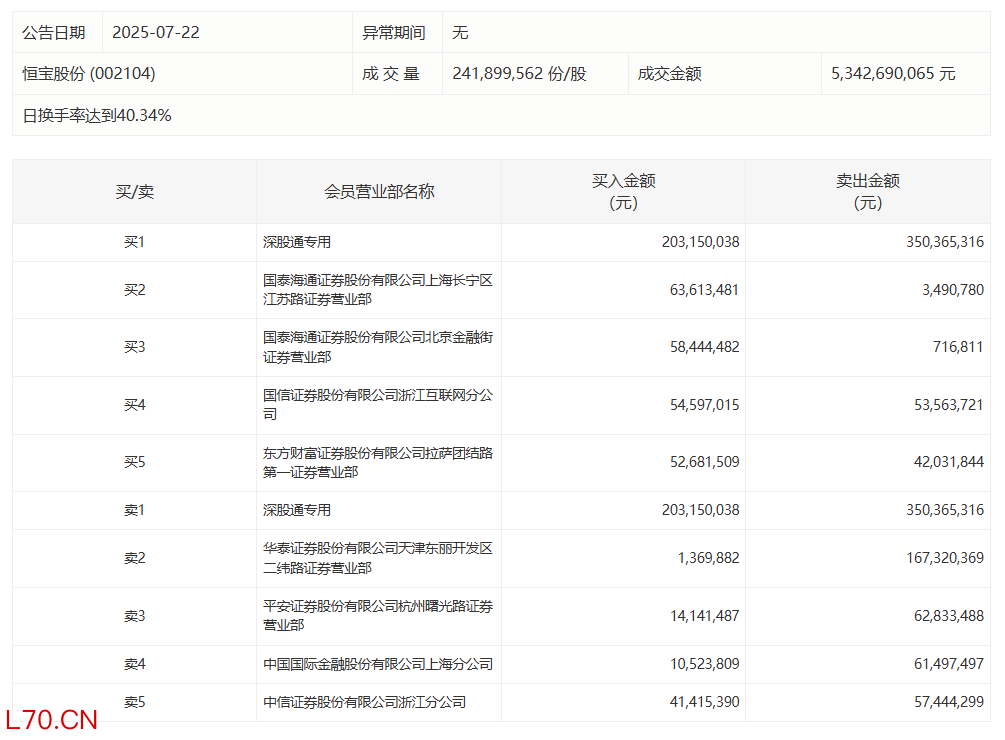Open 中信证券浙江分公司 entry

pos(364,702)
